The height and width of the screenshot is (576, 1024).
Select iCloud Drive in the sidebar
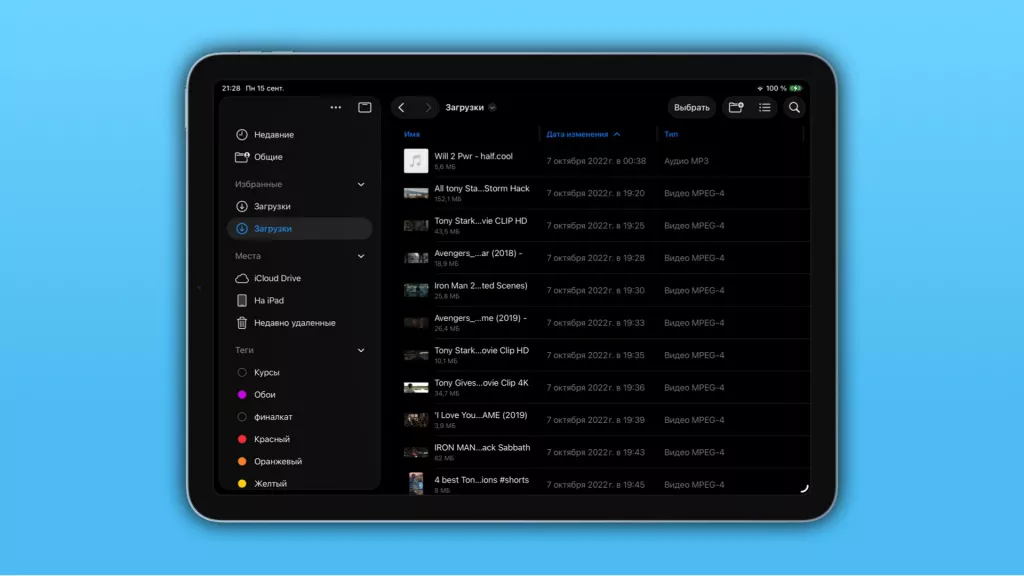point(277,278)
